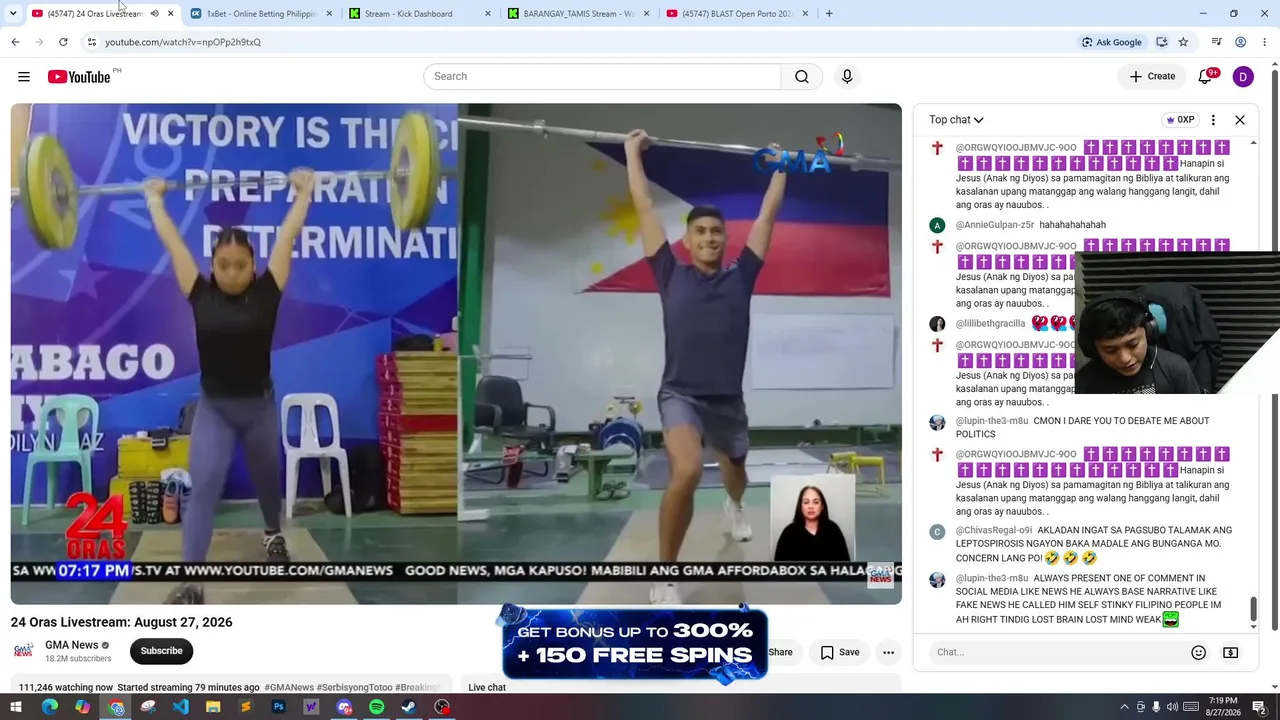Viewport: 1280px width, 720px height.
Task: Open YouTube notifications bell
Action: coord(1206,77)
